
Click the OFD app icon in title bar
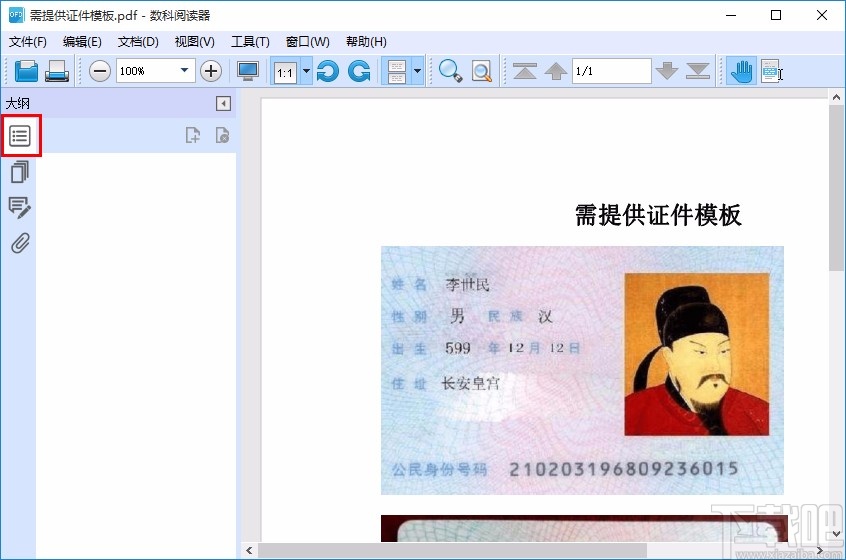coord(16,15)
